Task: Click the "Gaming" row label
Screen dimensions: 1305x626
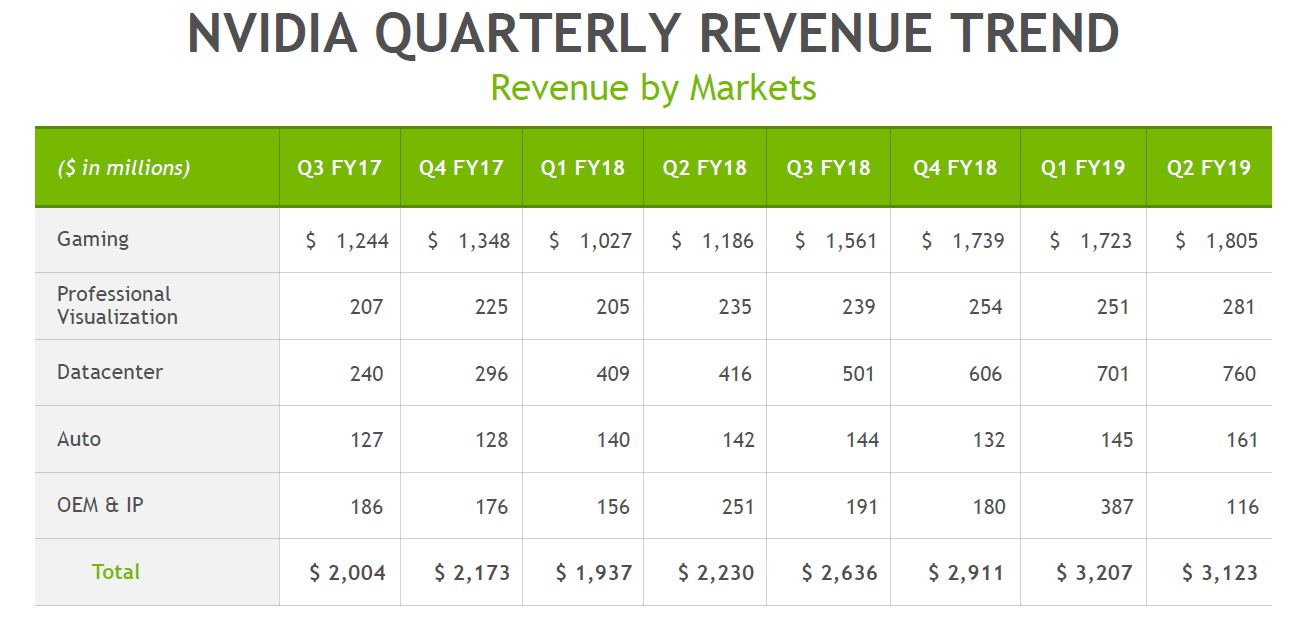Action: [93, 240]
